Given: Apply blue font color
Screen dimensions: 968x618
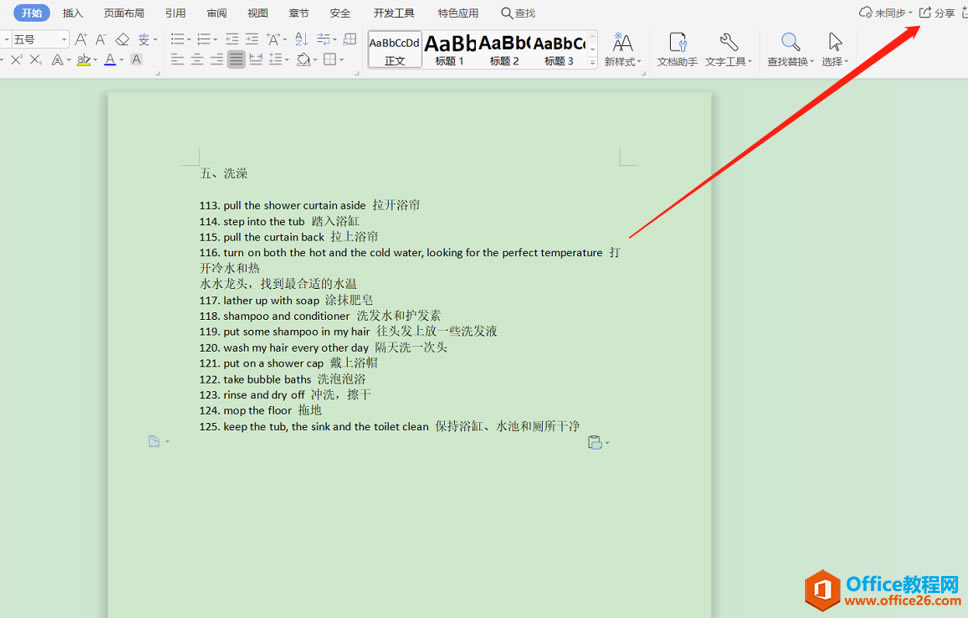Looking at the screenshot, I should coord(110,60).
